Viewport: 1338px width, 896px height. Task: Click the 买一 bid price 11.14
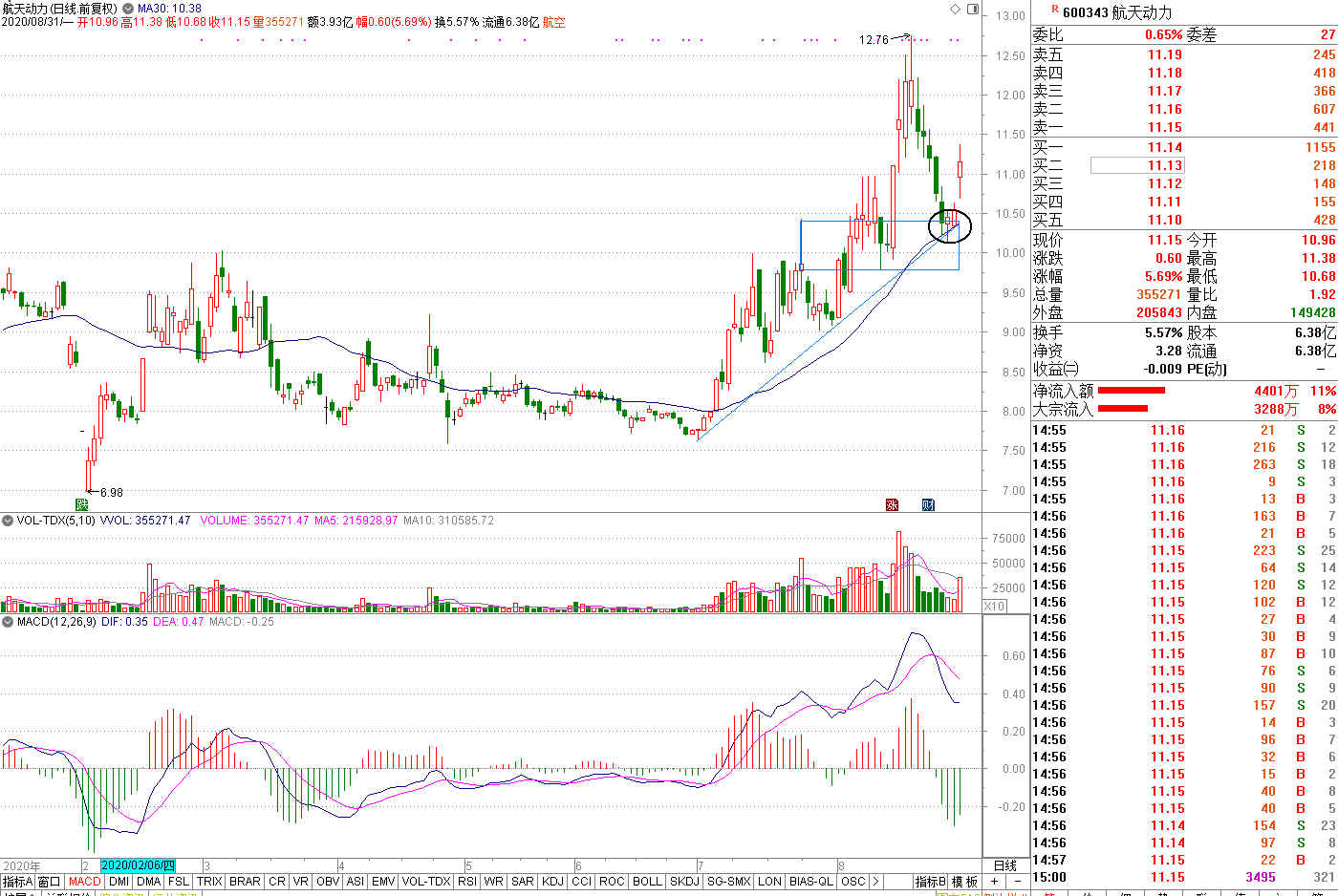1165,147
